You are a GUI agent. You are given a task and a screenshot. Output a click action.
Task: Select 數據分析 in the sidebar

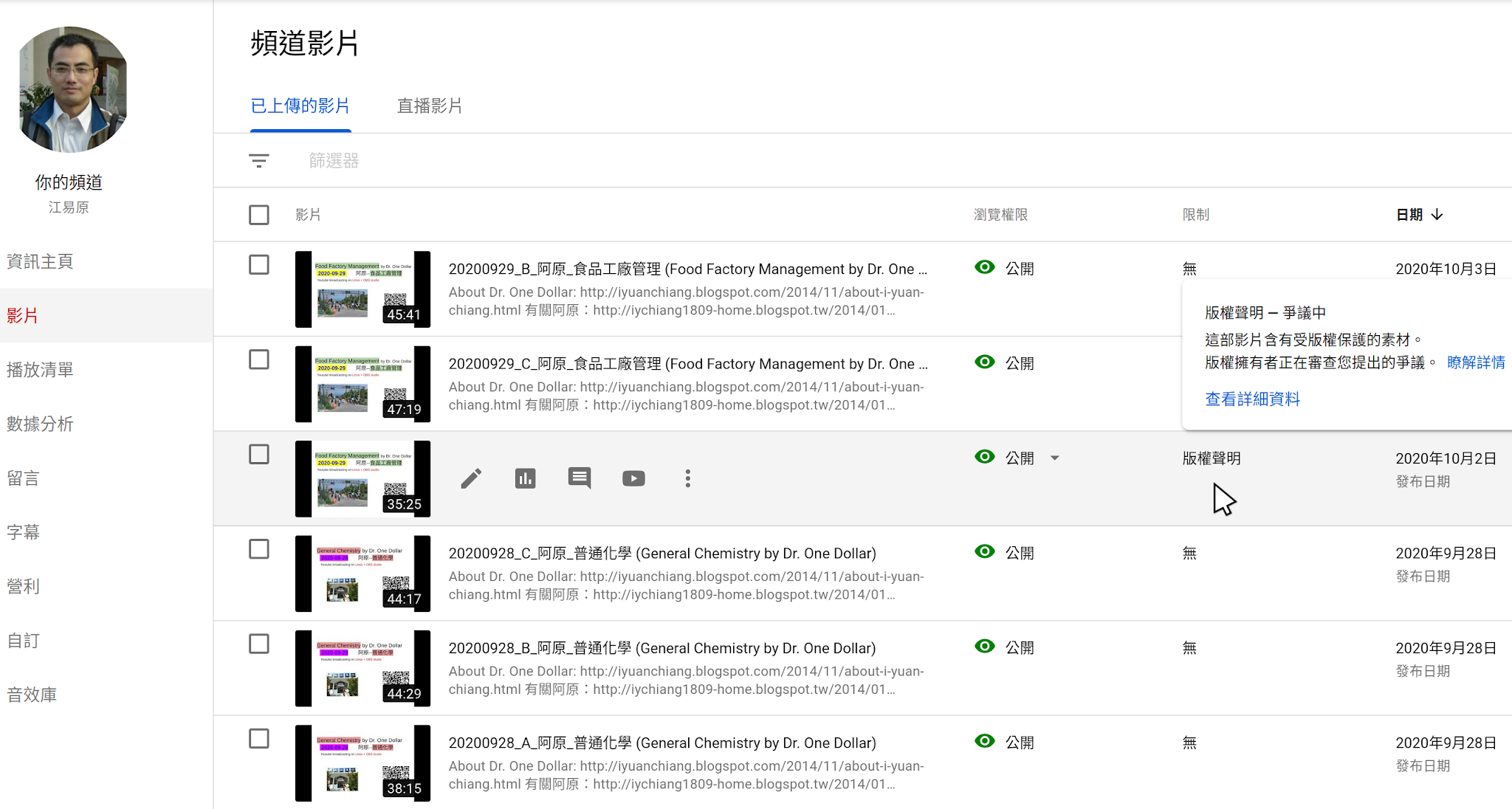coord(40,424)
